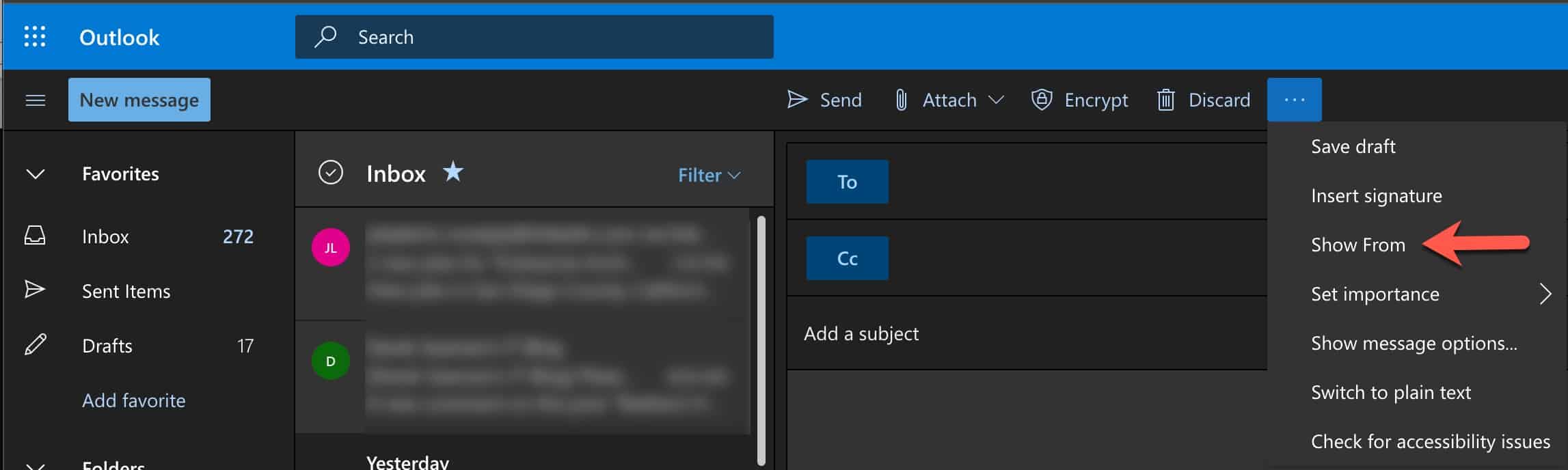
Task: Toggle the hamburger navigation pane icon
Action: (36, 100)
